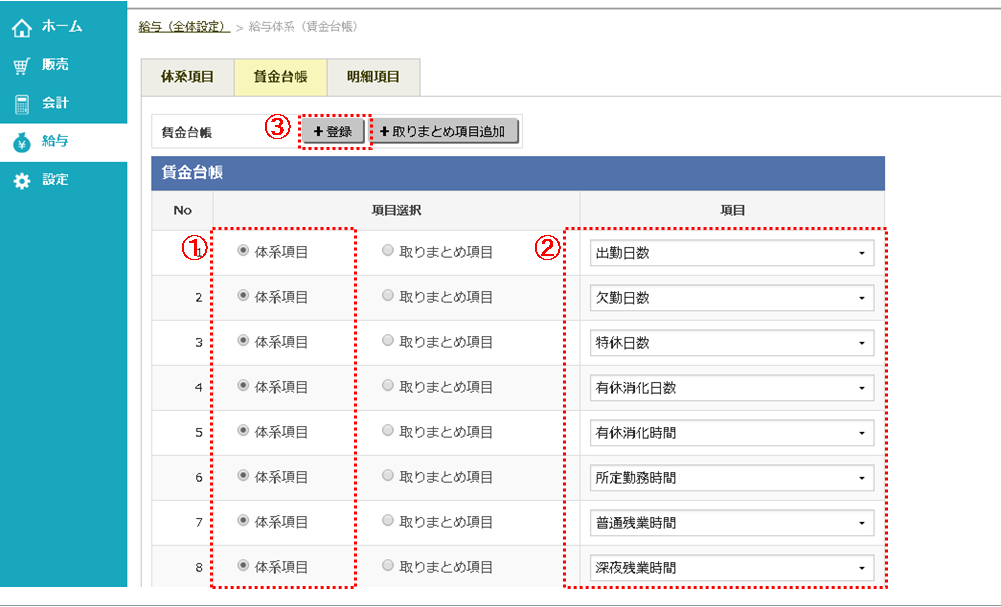Select 取りまとめ項目 radio for row 1

coord(388,252)
